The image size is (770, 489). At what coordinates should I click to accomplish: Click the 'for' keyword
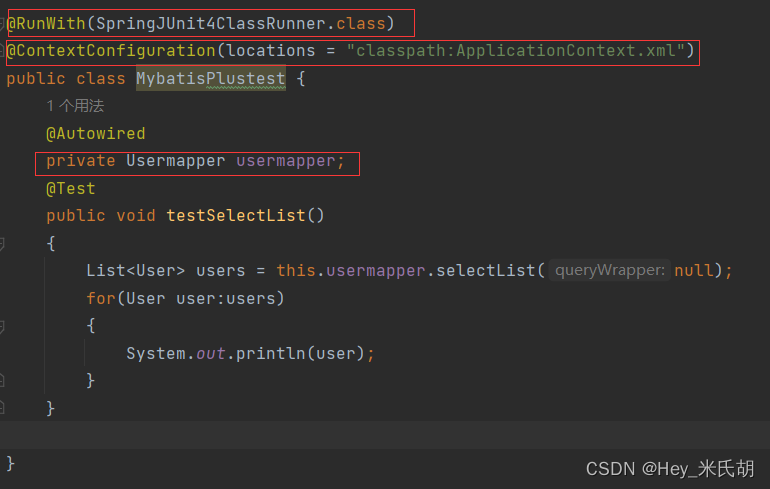pos(101,299)
